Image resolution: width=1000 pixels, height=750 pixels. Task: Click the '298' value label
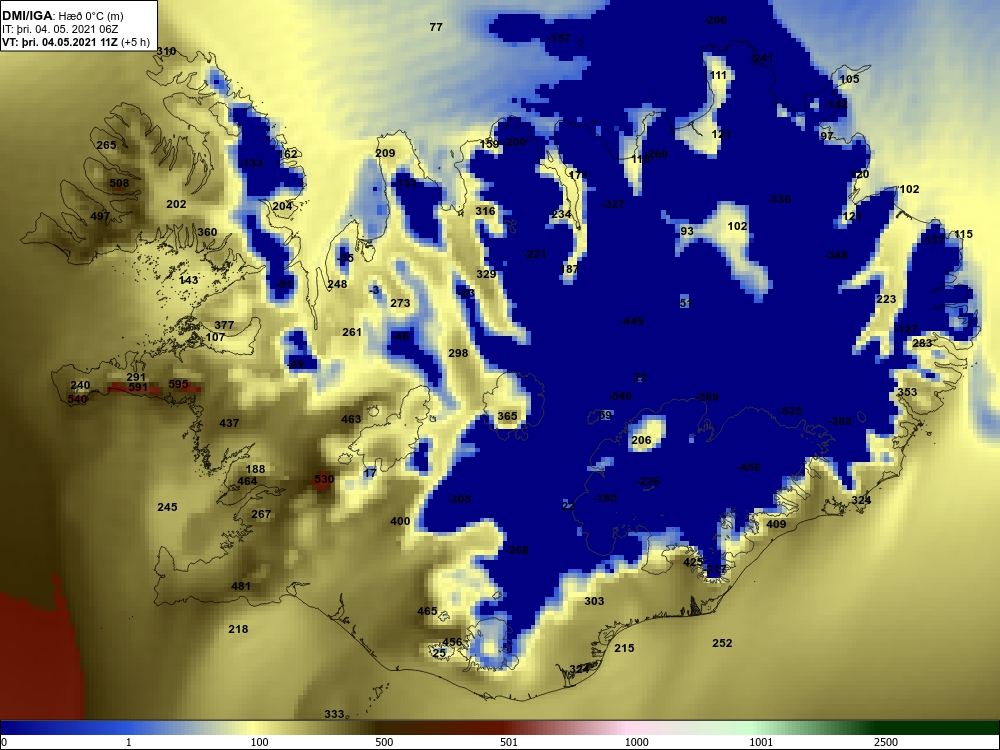click(459, 353)
